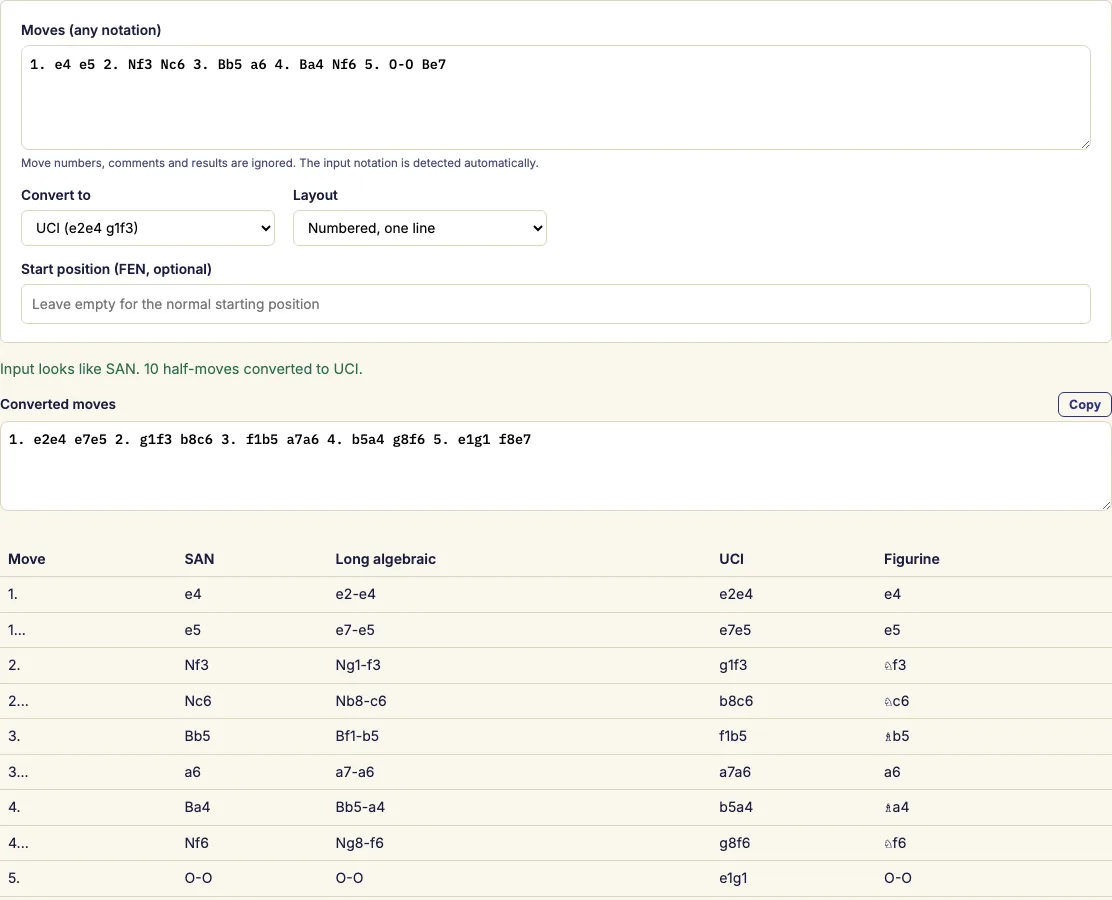
Task: Click the 'Moves (any notation)' label
Action: coord(91,30)
